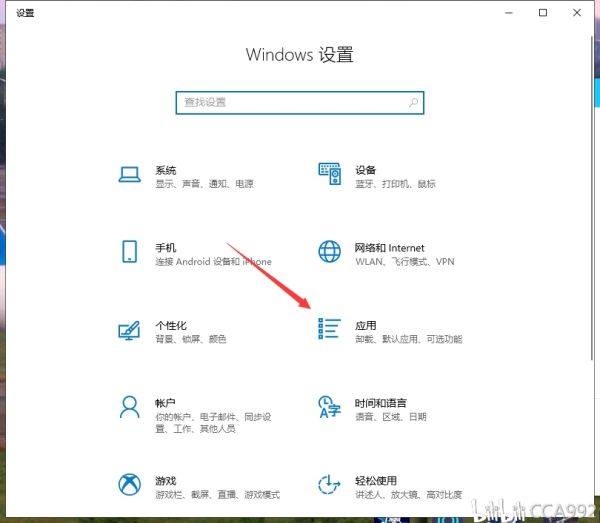Click 游戏栏、截屏、直播、游戏模式 text
Viewport: 600px width, 523px height.
click(217, 495)
